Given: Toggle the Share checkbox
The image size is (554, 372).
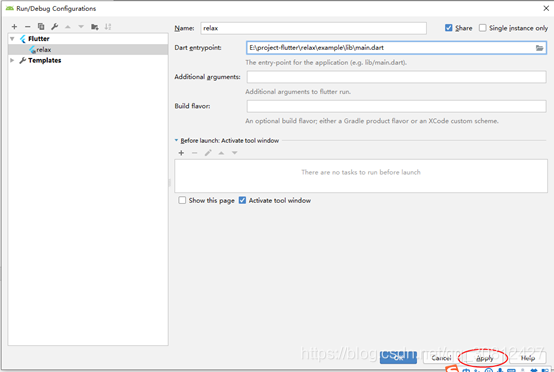Looking at the screenshot, I should (x=449, y=28).
